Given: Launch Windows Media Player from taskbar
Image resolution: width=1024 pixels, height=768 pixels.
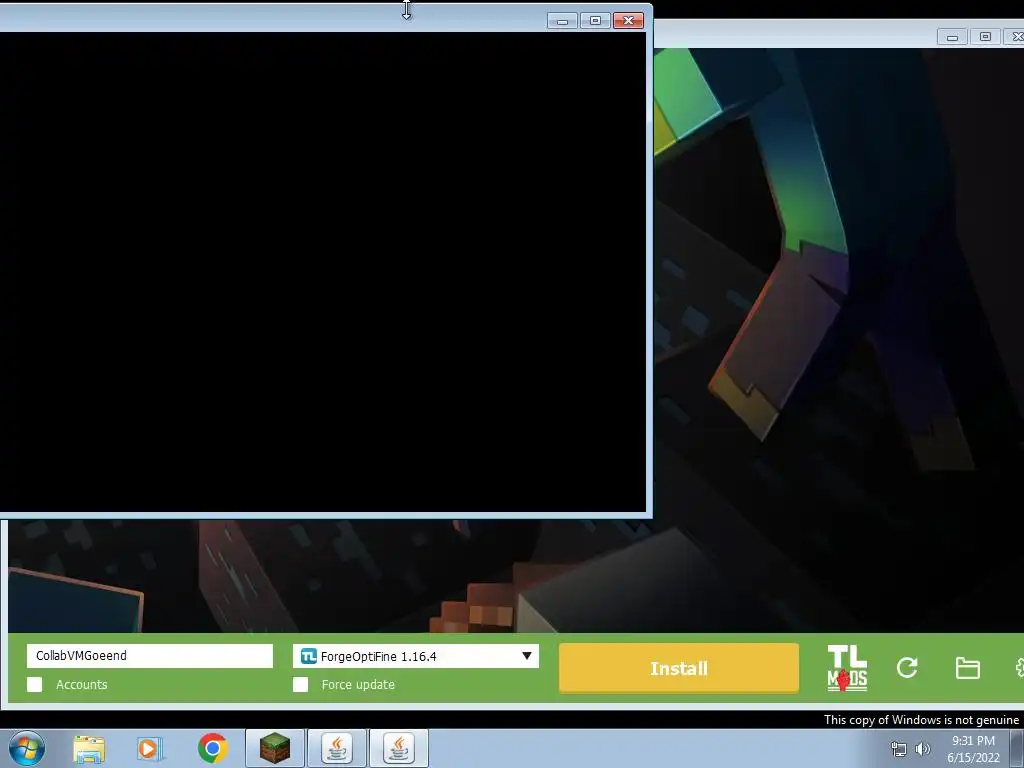Looking at the screenshot, I should (x=150, y=749).
